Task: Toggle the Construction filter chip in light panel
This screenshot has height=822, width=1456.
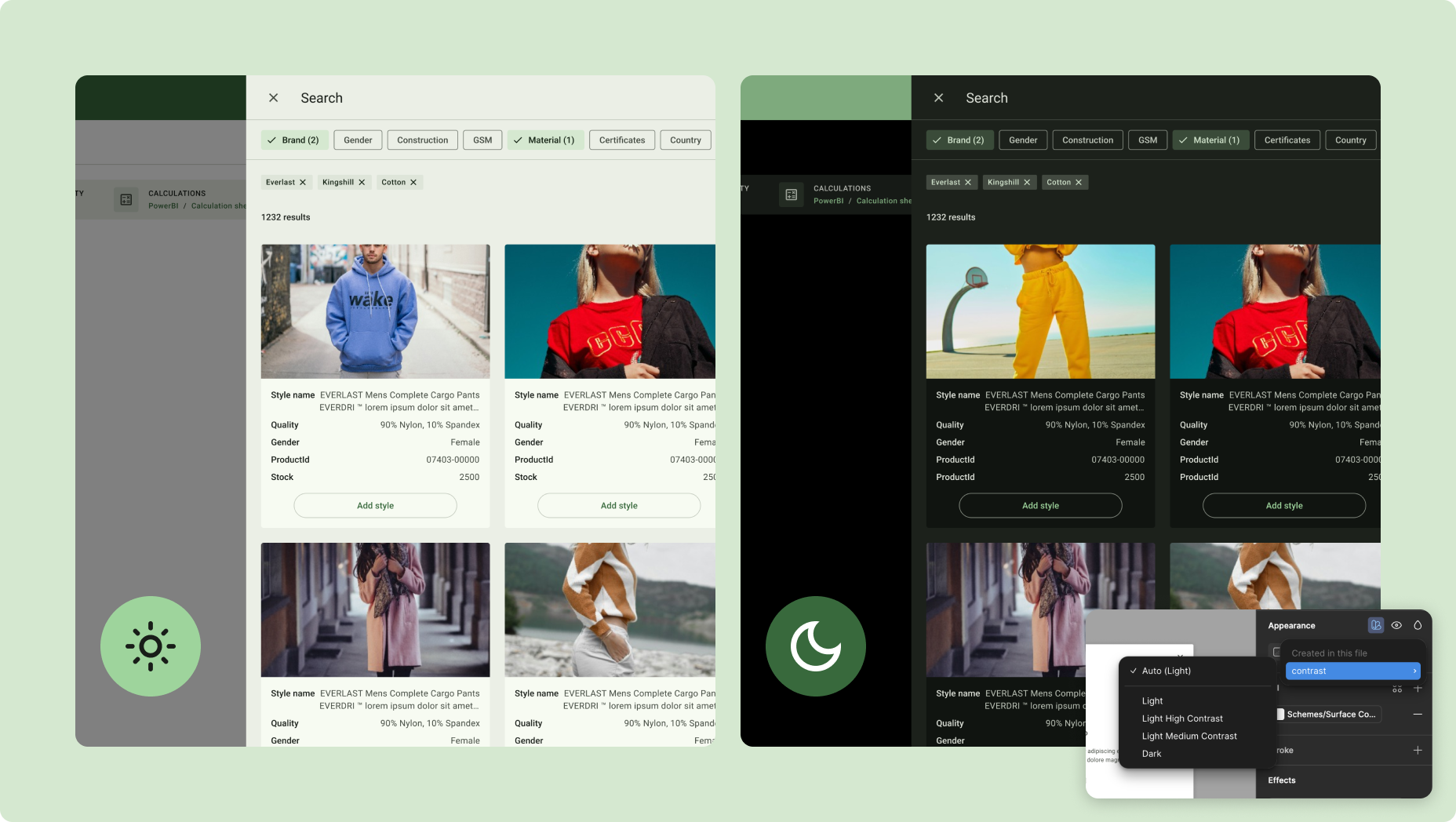Action: pyautogui.click(x=422, y=140)
